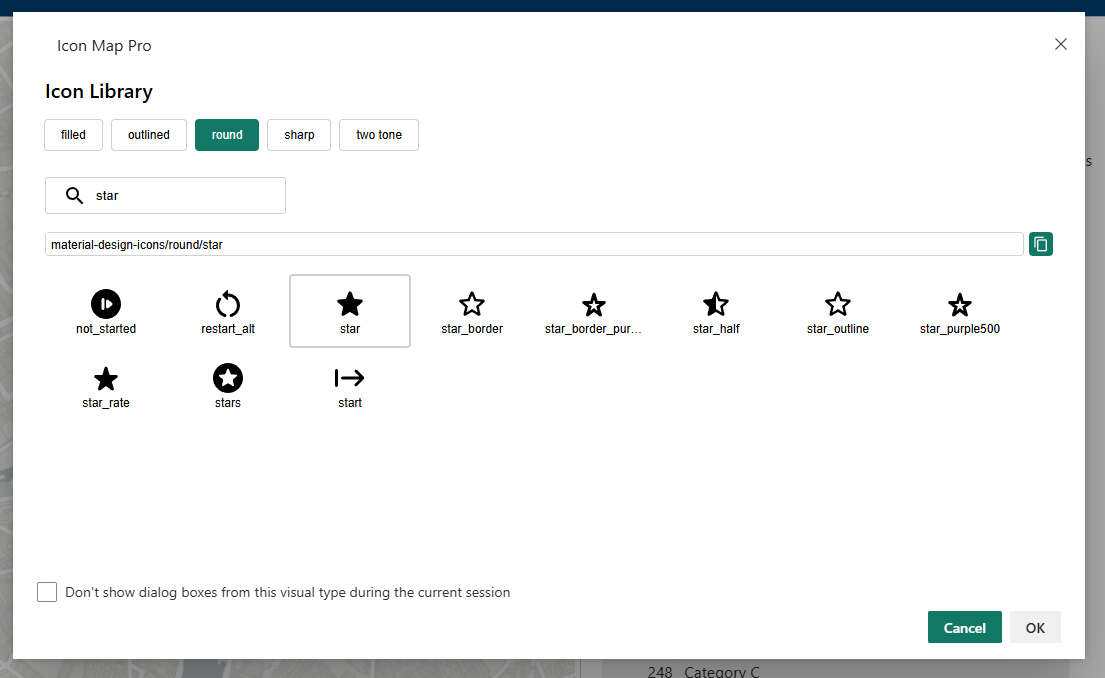This screenshot has height=678, width=1105.
Task: Select the star_rate icon
Action: (x=105, y=385)
